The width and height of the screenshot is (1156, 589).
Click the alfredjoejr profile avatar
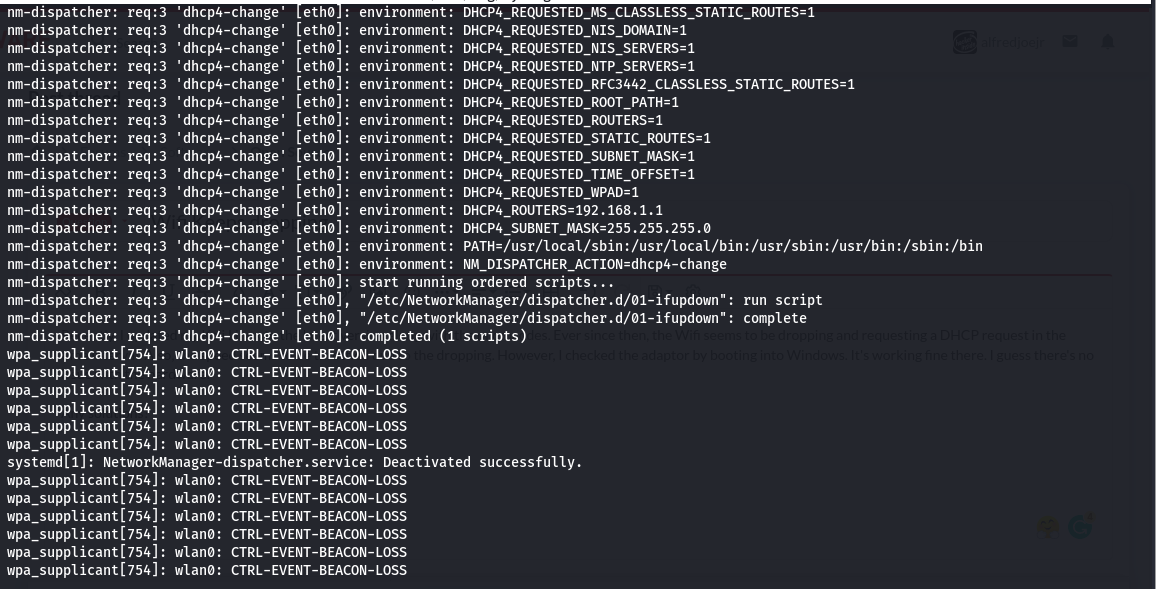(x=964, y=42)
